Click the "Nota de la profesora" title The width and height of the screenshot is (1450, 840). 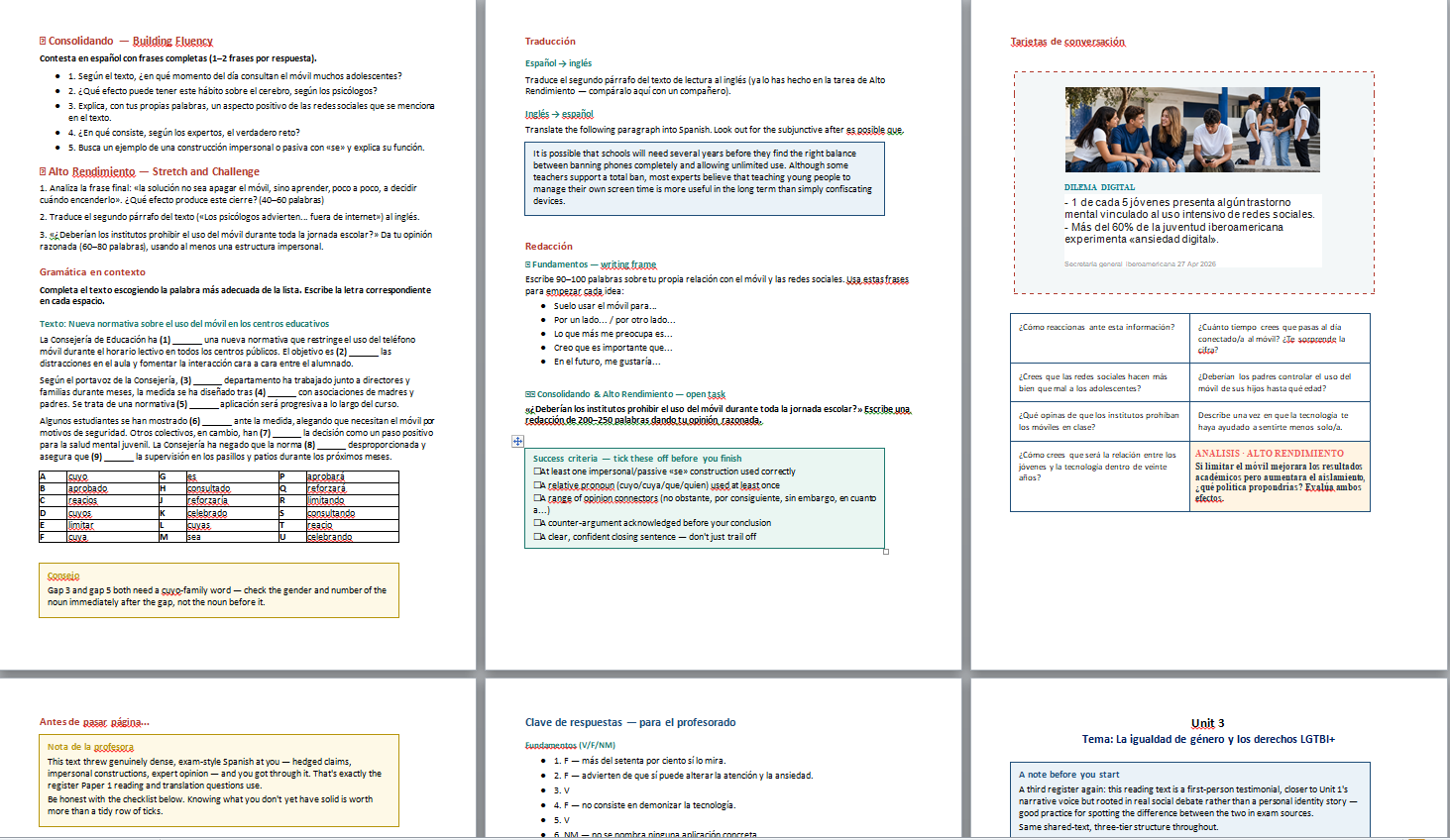[90, 747]
